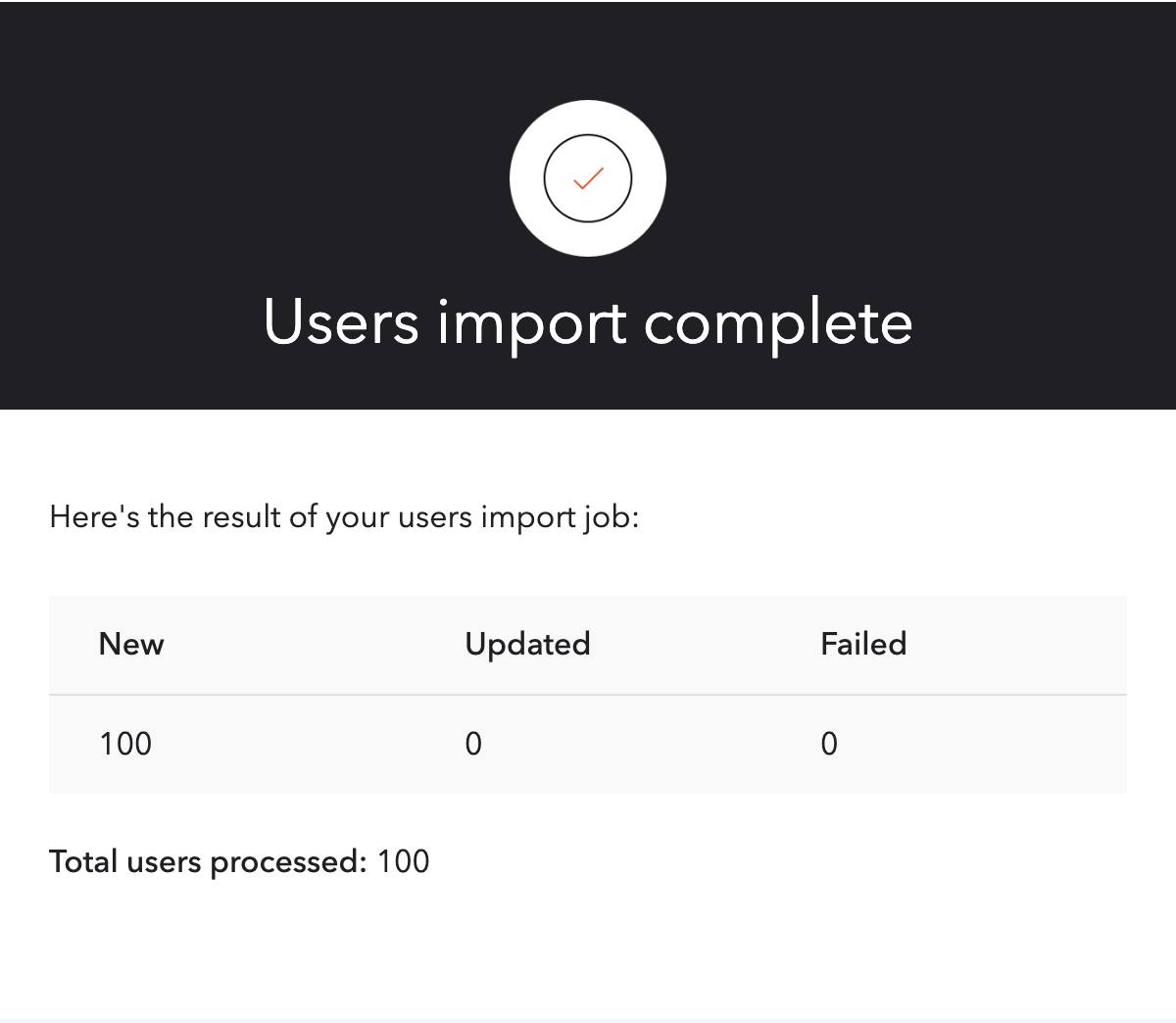The height and width of the screenshot is (1023, 1176).
Task: Click the 100 after "Total users processed"
Action: click(x=404, y=862)
